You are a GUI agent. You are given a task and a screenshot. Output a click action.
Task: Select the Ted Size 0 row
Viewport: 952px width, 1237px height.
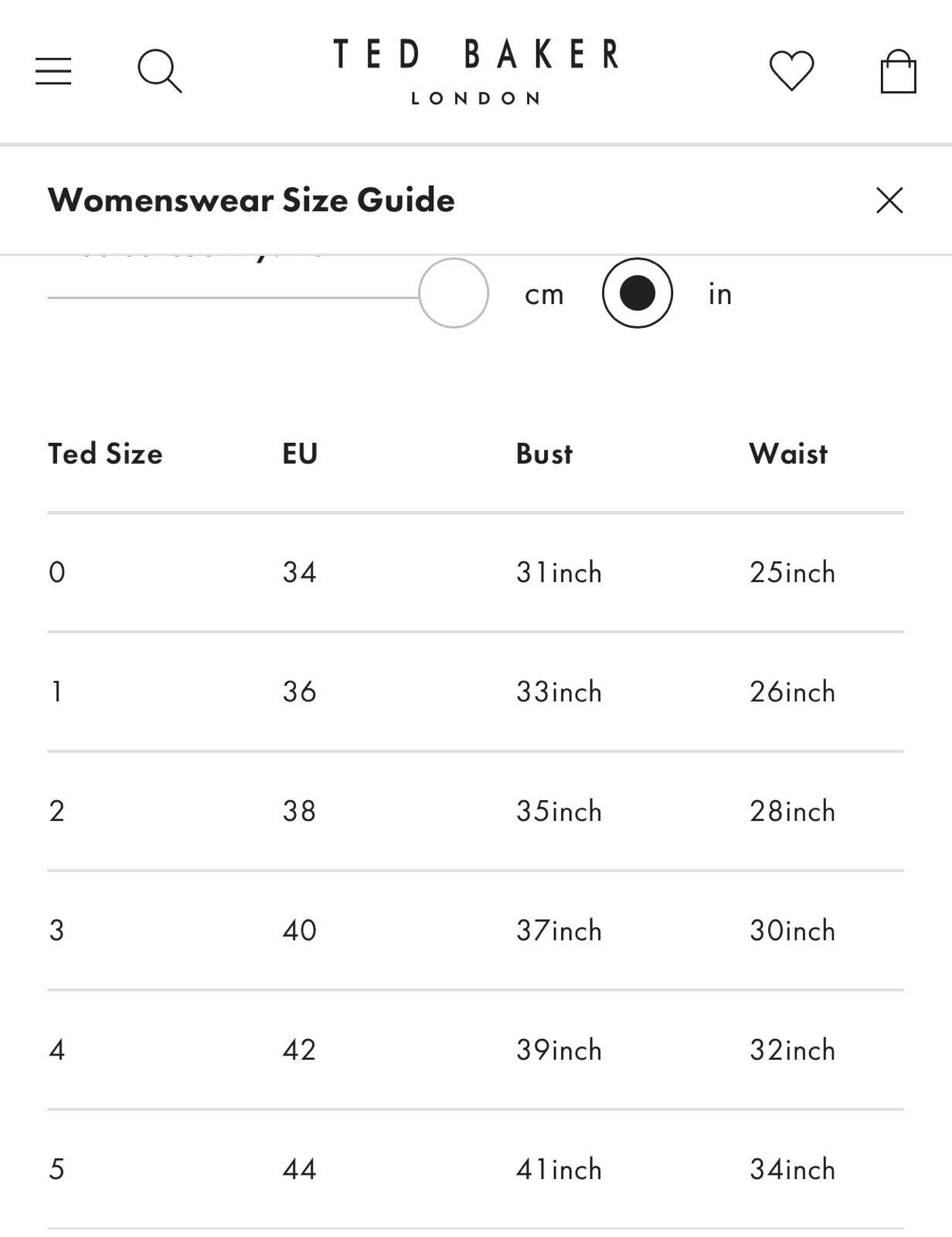(475, 573)
